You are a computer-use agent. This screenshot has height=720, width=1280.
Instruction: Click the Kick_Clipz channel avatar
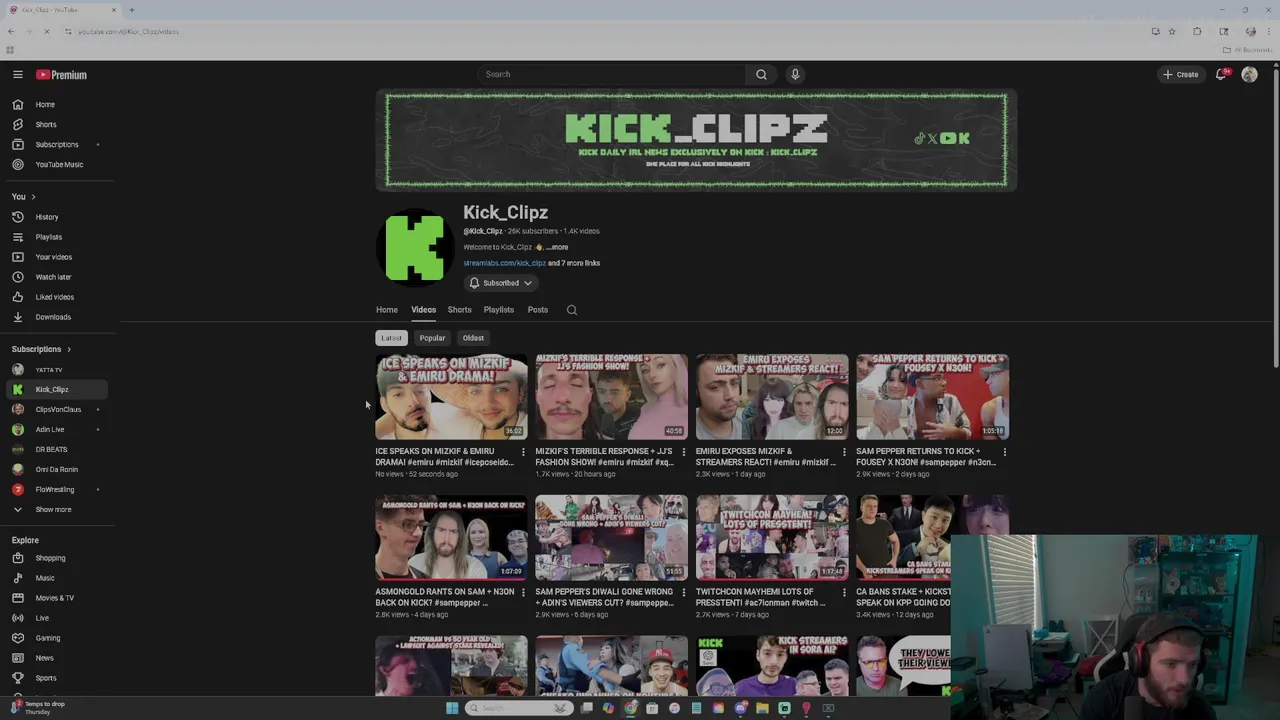[x=415, y=247]
